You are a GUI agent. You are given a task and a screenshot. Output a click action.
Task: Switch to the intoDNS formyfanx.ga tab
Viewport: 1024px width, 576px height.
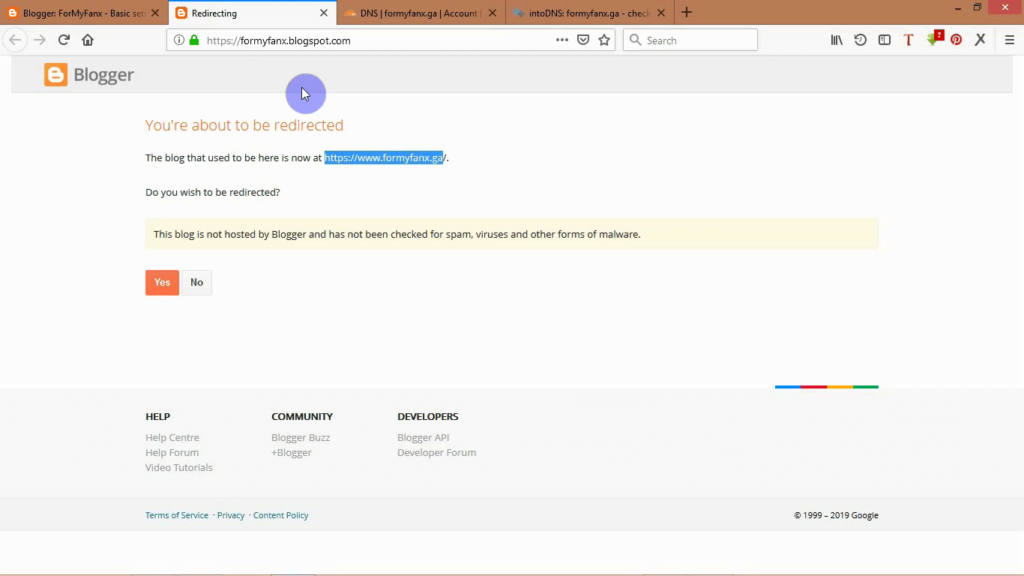click(x=587, y=12)
